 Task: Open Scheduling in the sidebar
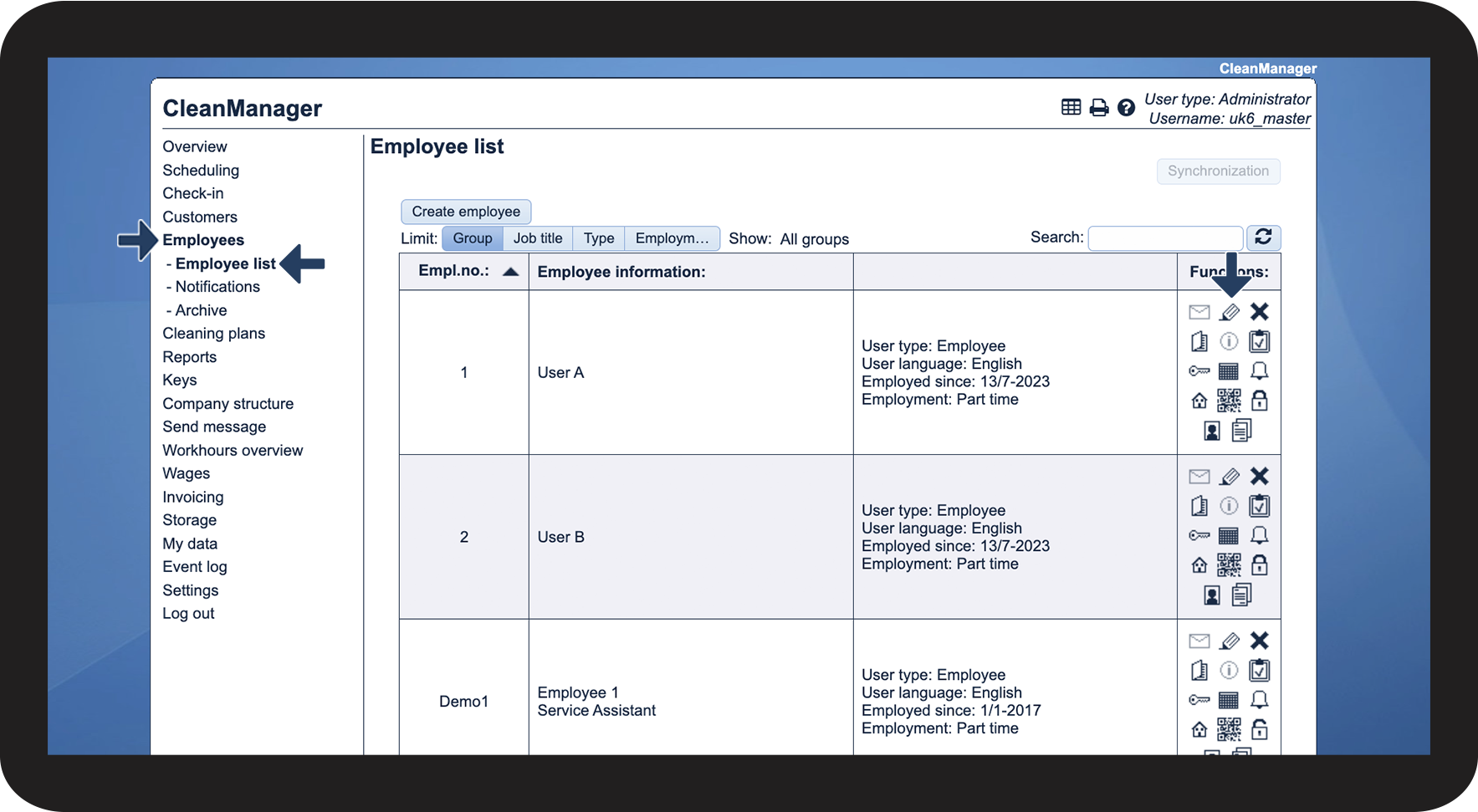(201, 170)
